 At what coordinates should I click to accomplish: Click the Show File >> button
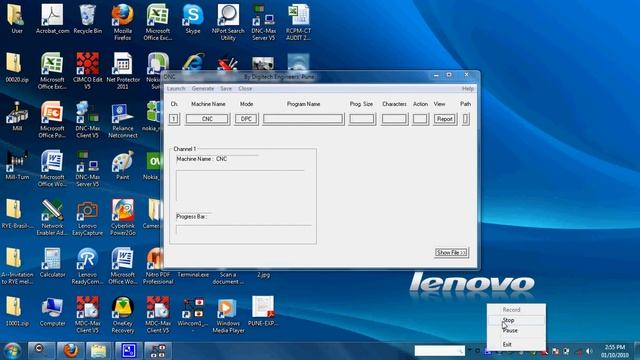[451, 253]
